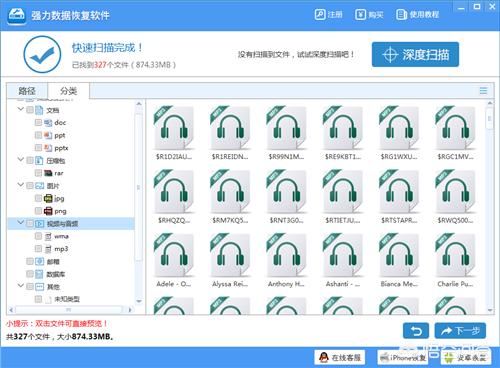Select the Charlie Pu mp3 file icon
Screen dimensions: 500x368
point(455,256)
